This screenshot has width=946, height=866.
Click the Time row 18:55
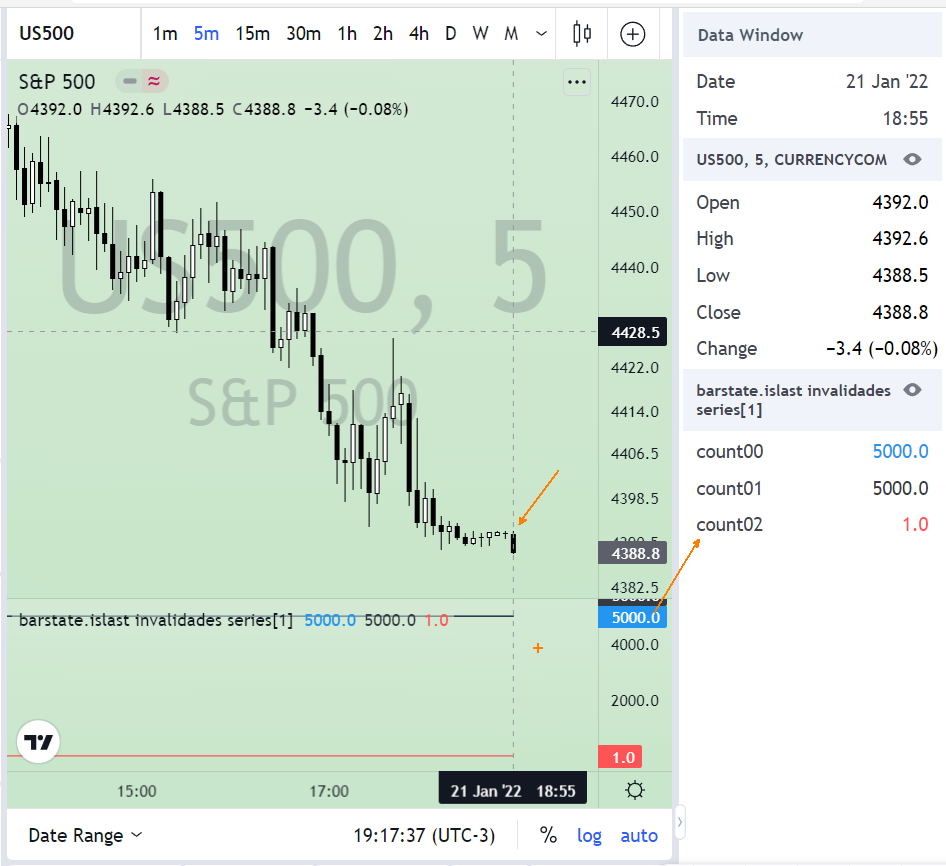click(x=812, y=118)
